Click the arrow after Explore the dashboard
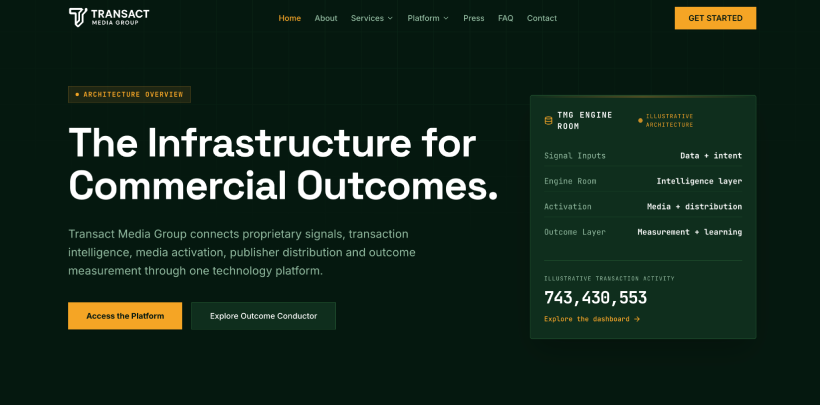The image size is (820, 405). point(636,319)
